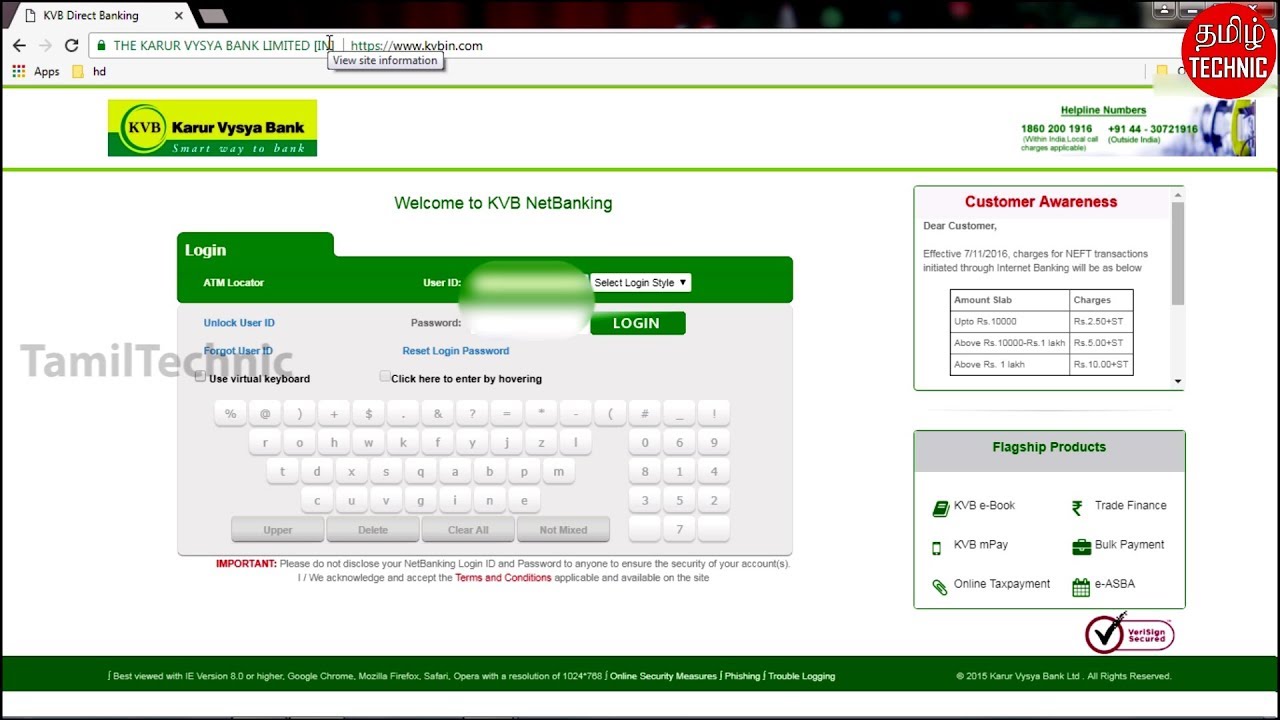Click the ? key on virtual keyboard
1280x720 pixels.
point(472,414)
